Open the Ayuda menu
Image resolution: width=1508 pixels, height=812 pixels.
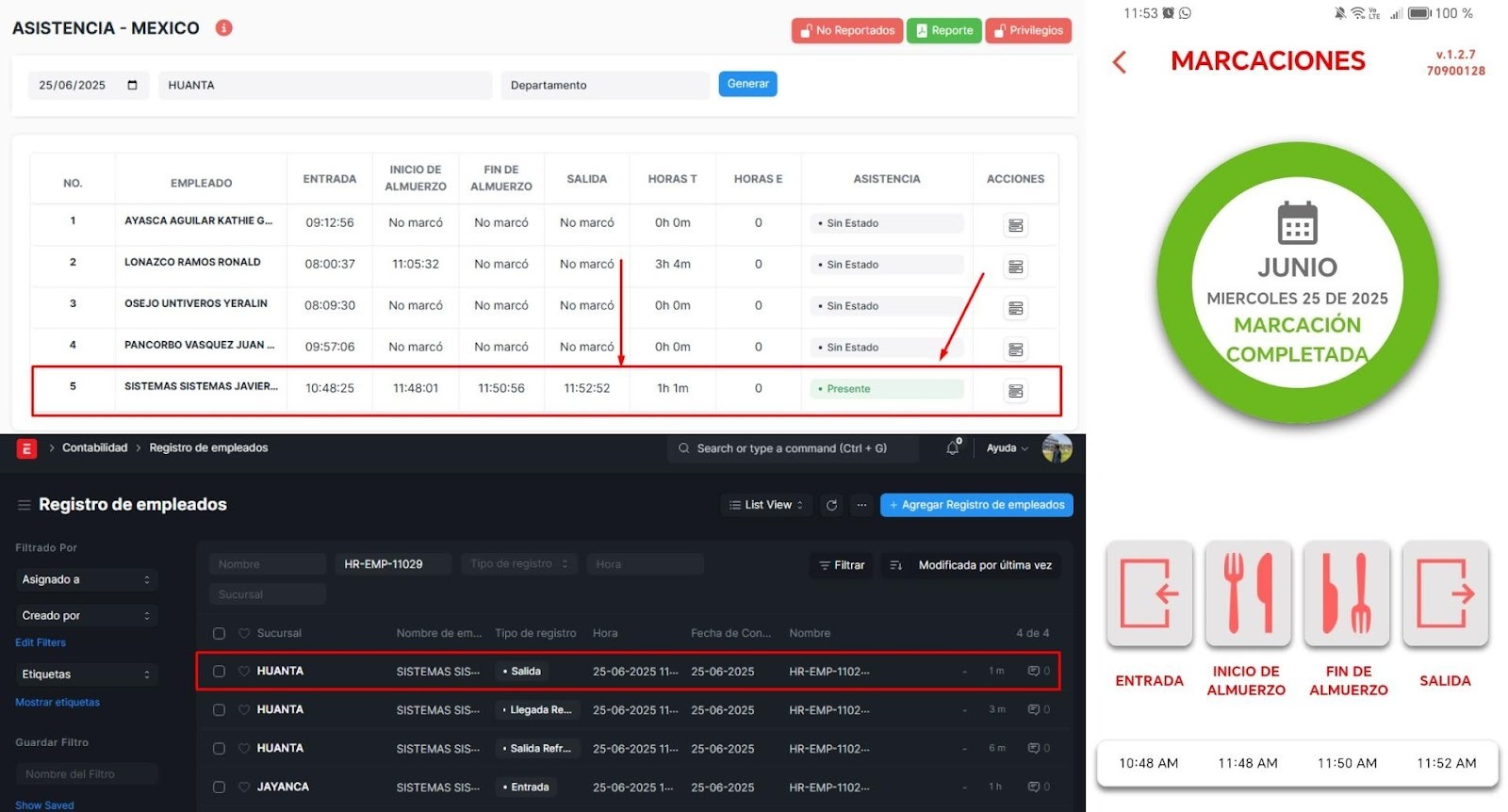(1007, 448)
